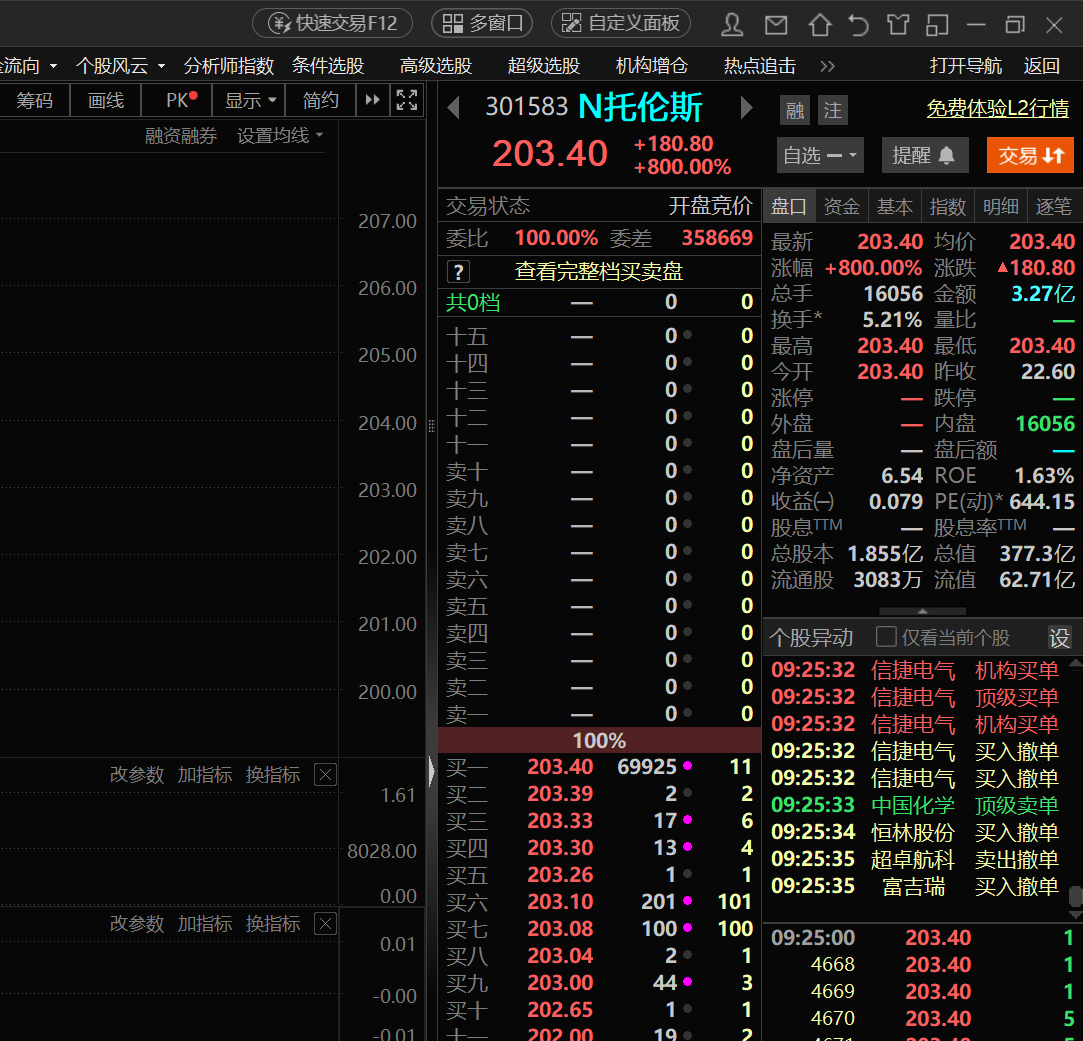1083x1041 pixels.
Task: Open 免费体验L2行情 link
Action: click(997, 108)
